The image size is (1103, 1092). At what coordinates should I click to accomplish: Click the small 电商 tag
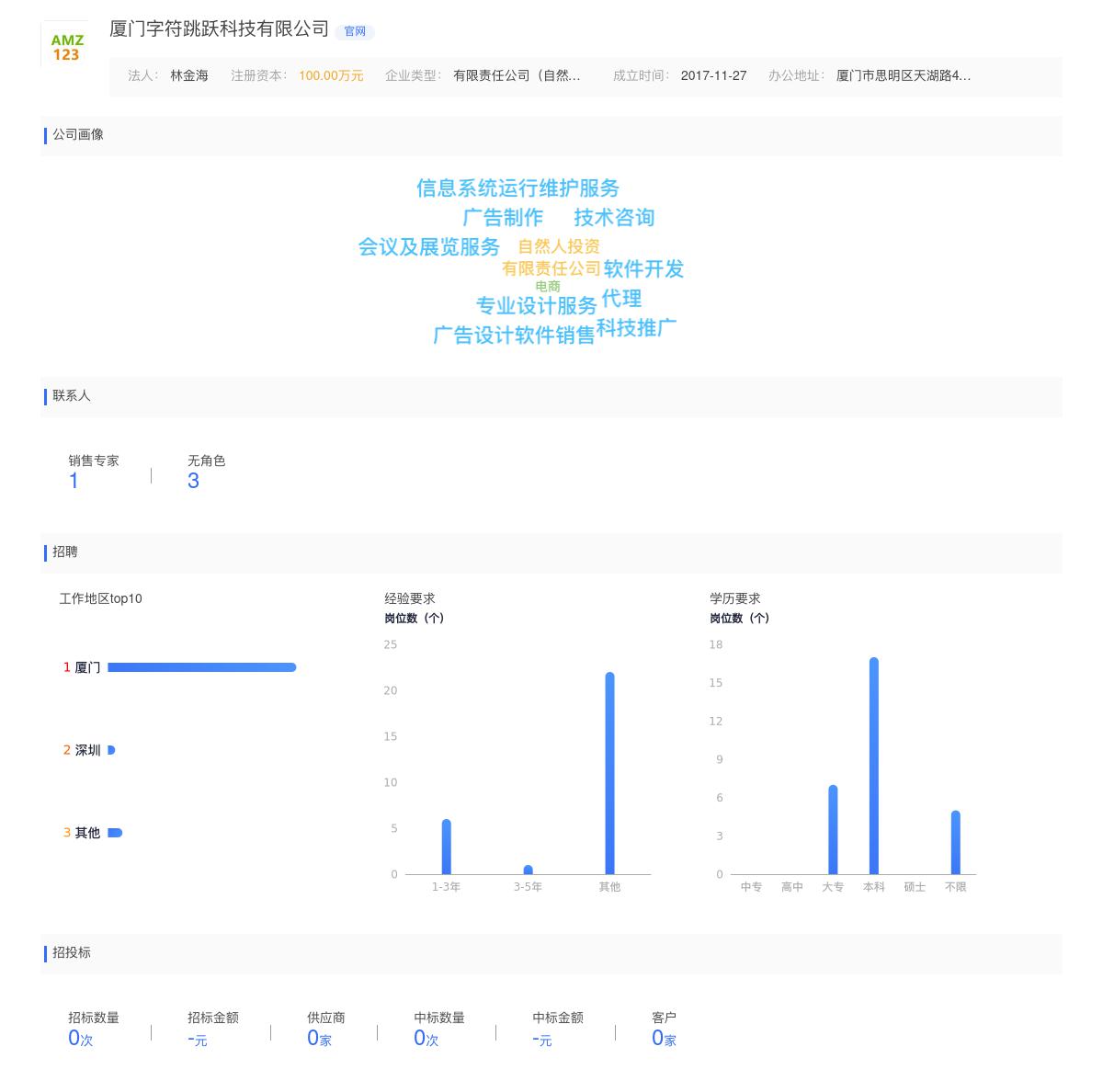(x=548, y=287)
